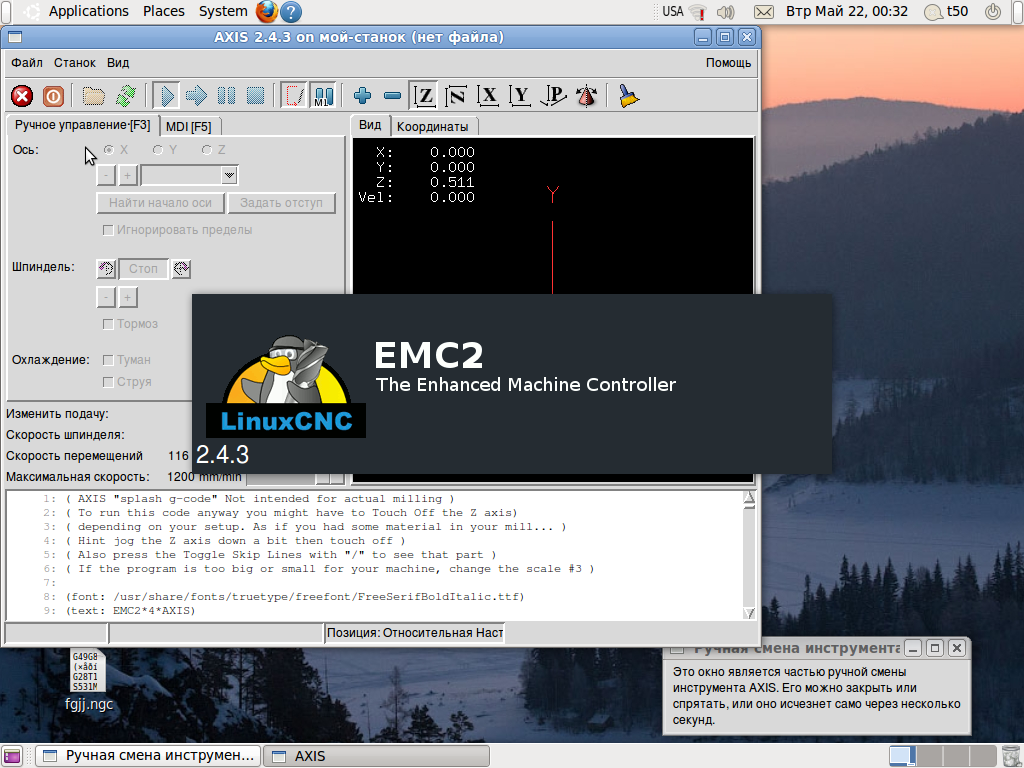Jog axis negative with minus button

coord(106,175)
